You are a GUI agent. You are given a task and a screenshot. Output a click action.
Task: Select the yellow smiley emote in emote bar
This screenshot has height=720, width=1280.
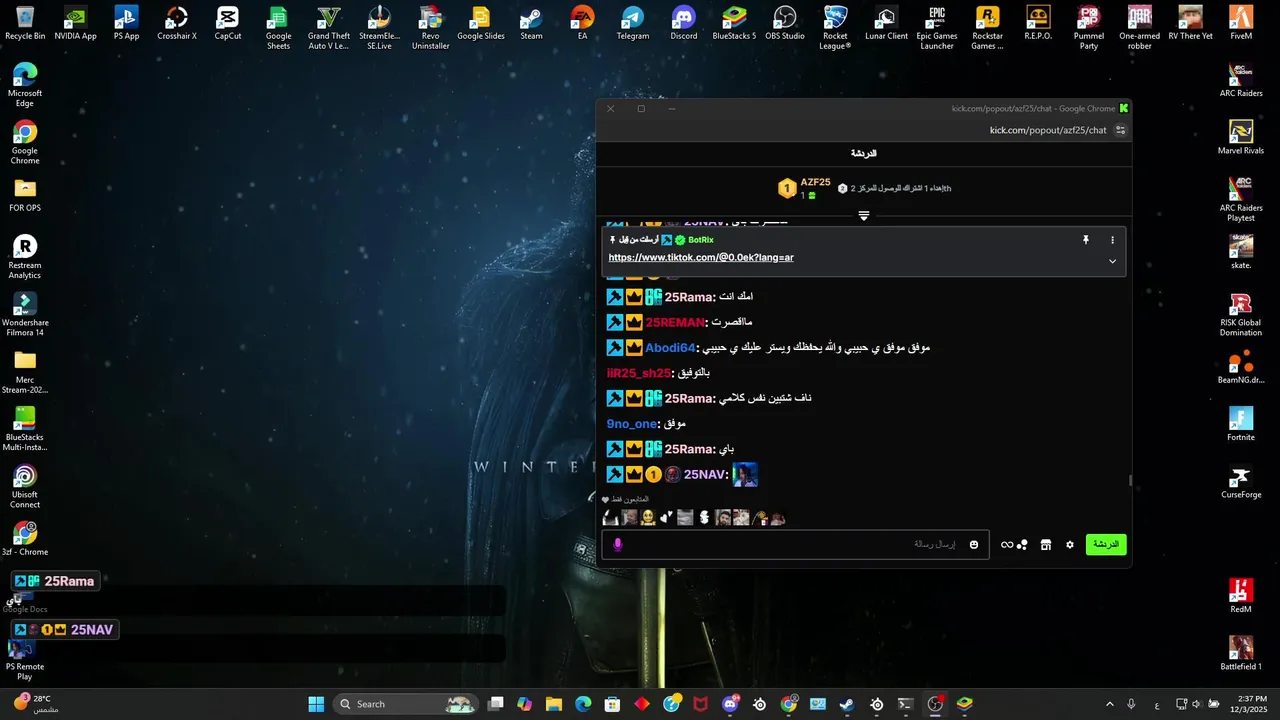point(648,517)
